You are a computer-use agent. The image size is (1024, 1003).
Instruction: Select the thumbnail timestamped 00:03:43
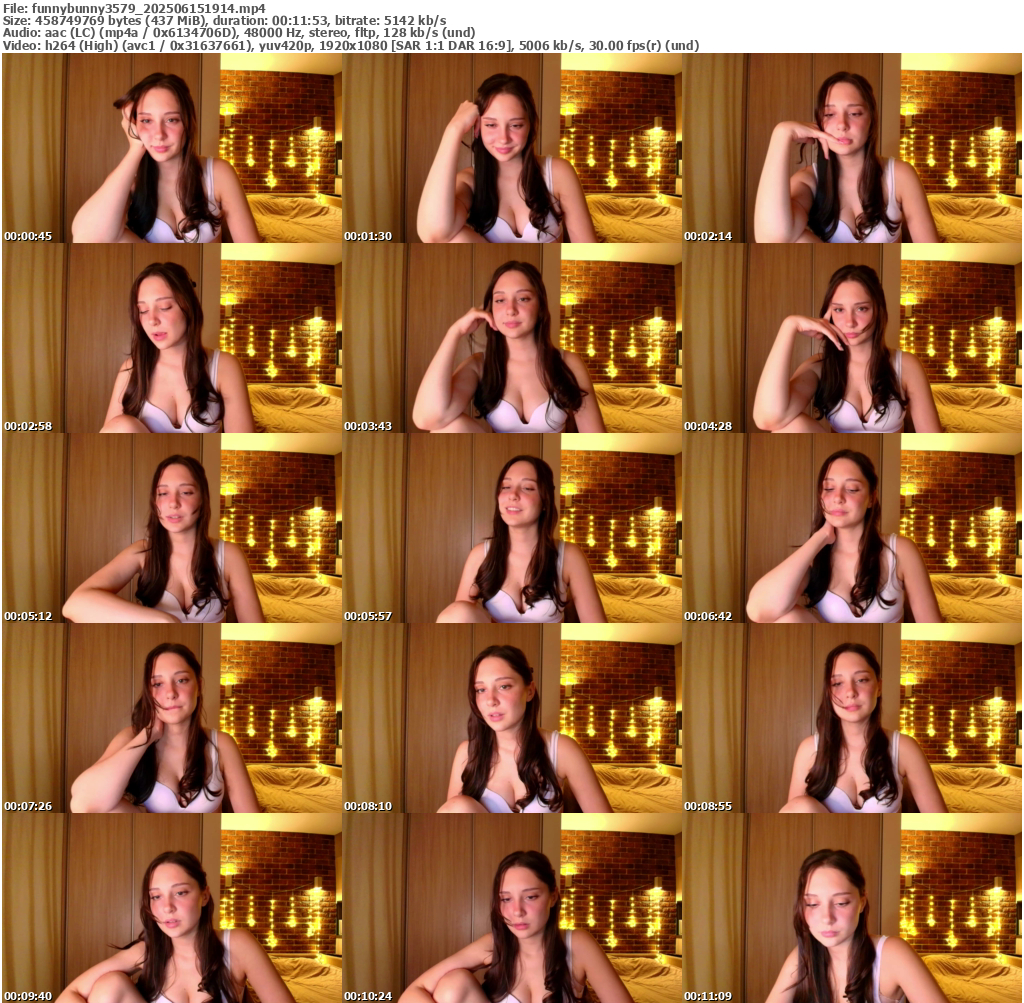click(x=511, y=338)
